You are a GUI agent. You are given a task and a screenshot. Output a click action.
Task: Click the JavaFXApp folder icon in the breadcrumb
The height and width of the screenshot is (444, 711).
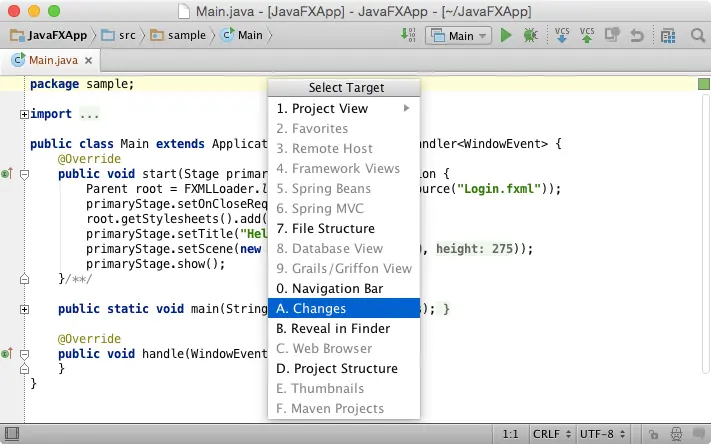click(17, 35)
